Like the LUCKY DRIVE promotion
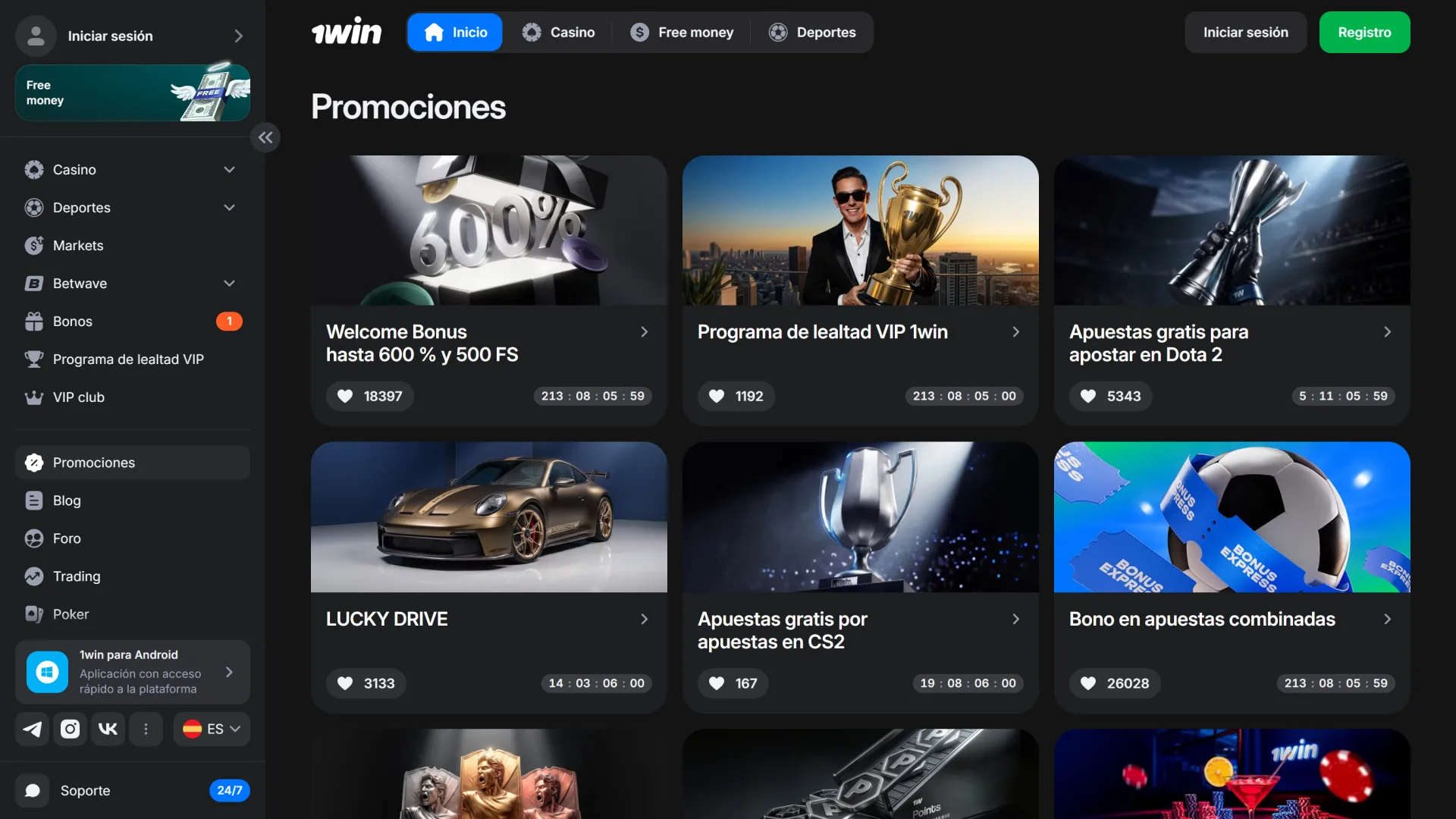This screenshot has width=1456, height=819. click(x=345, y=683)
